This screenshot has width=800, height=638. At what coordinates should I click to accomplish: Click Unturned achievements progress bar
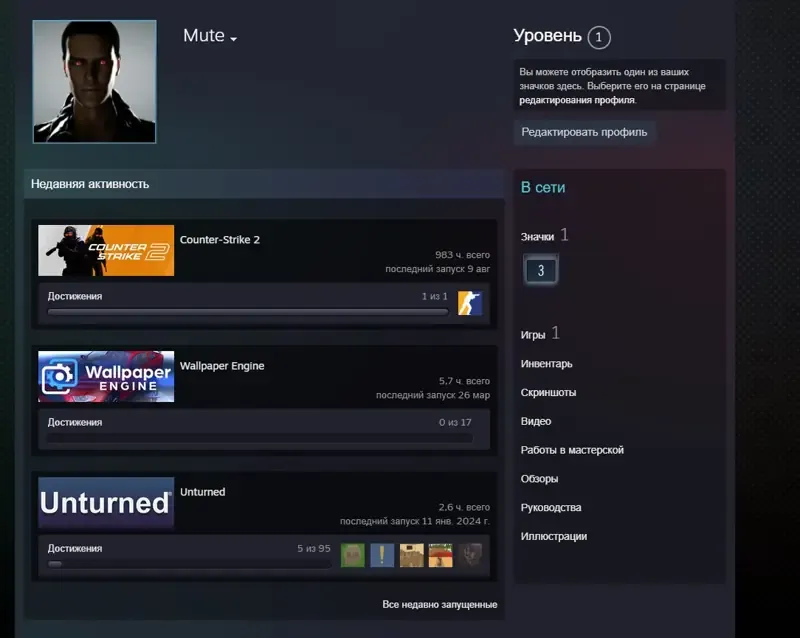pyautogui.click(x=189, y=564)
